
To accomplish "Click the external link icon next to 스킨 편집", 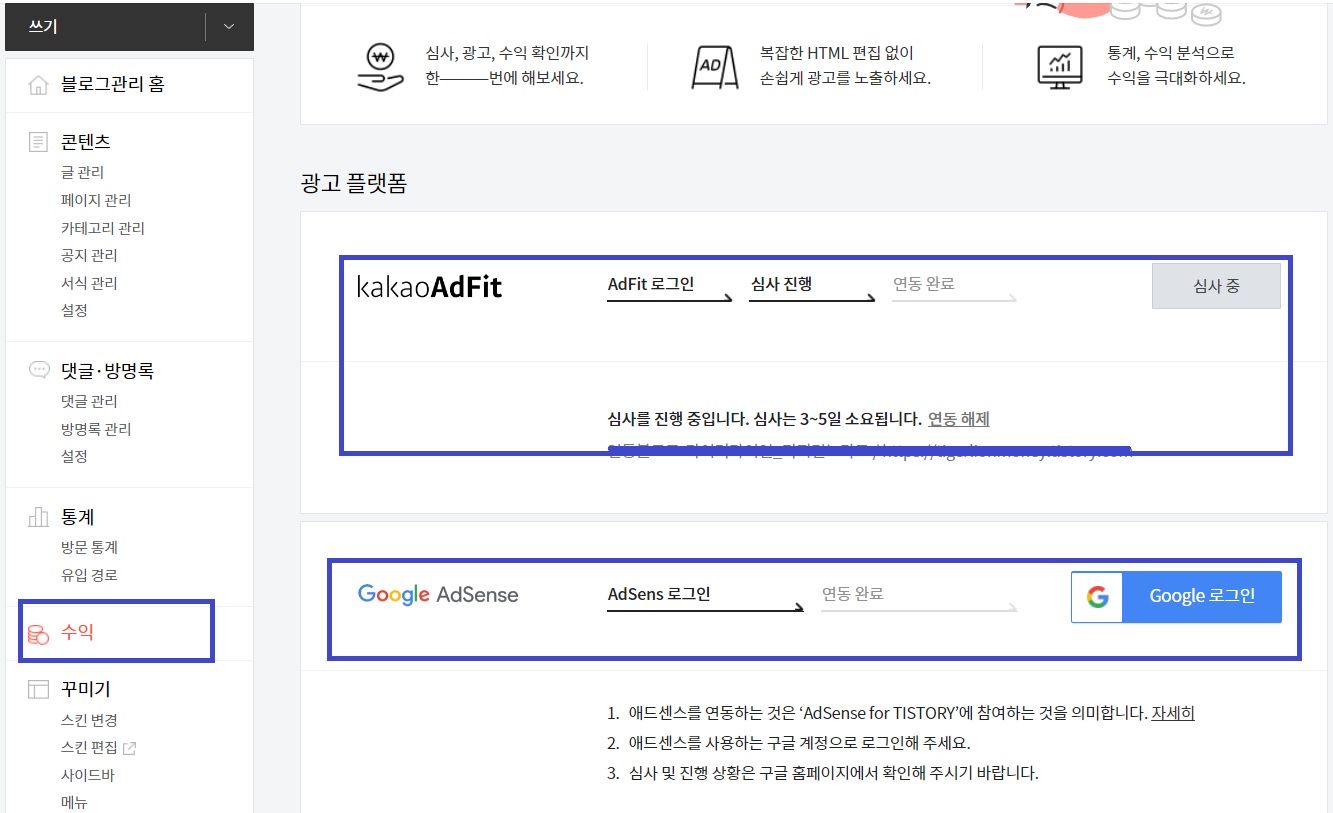I will [x=129, y=748].
